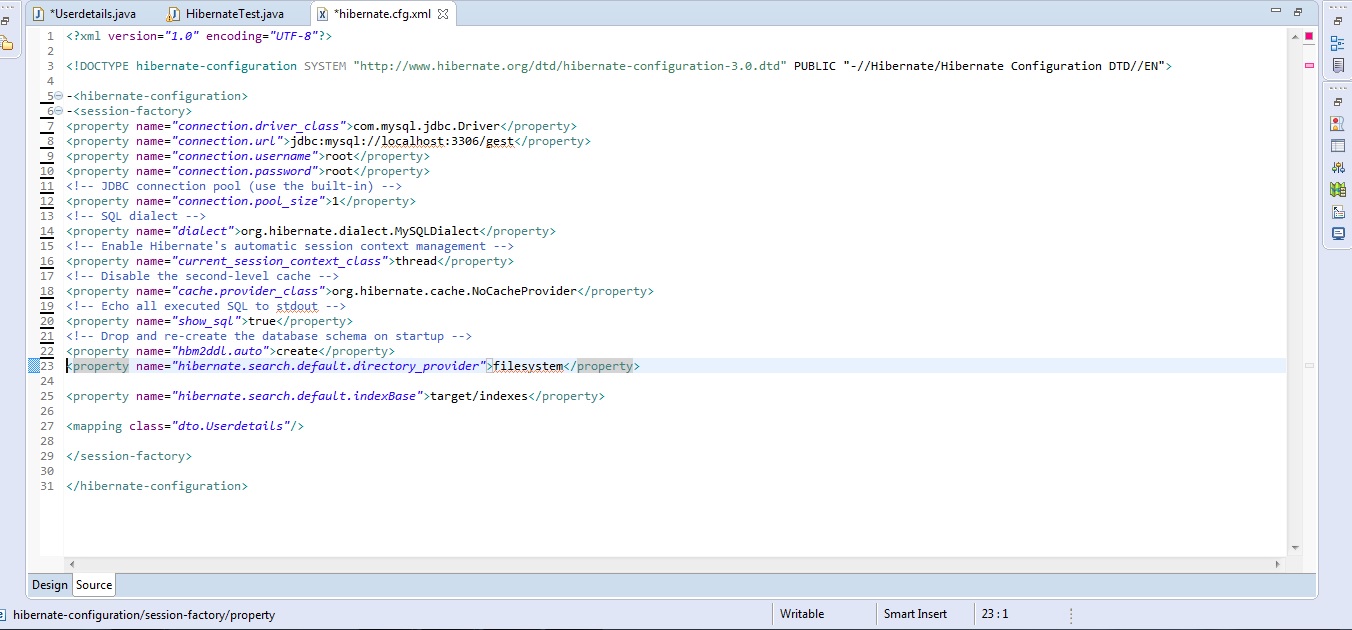Switch to the HibernateTest.java tab
Screen dimensions: 1352x630
tap(226, 14)
